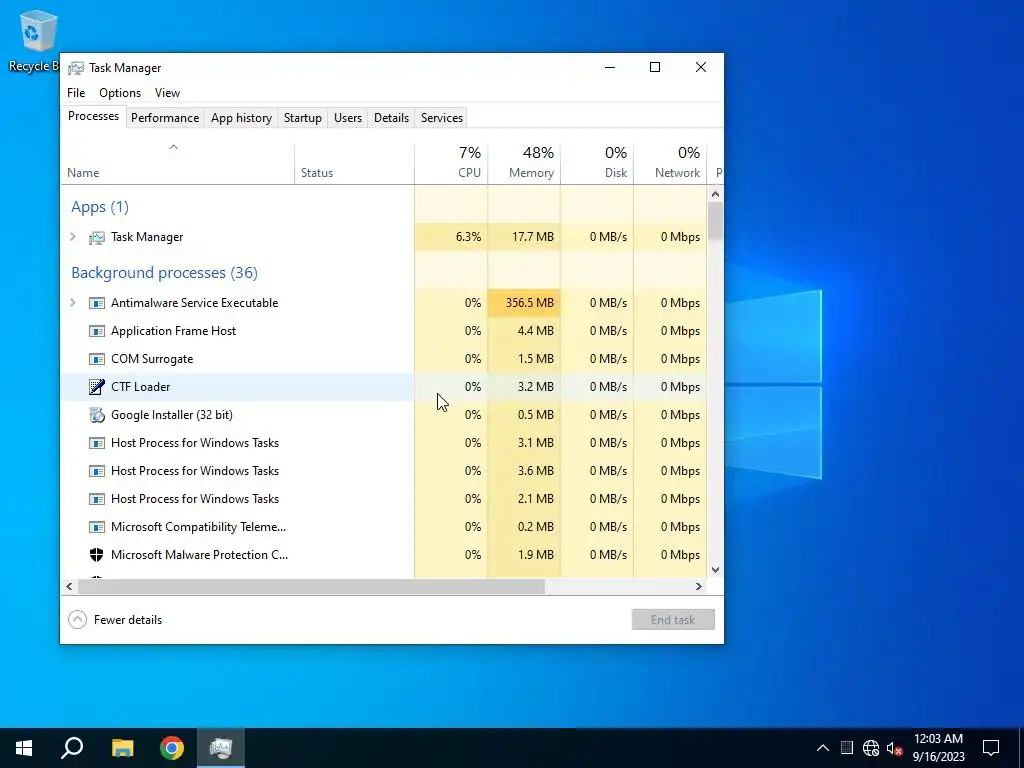The width and height of the screenshot is (1024, 768).
Task: Collapse view with Fewer details
Action: pos(115,620)
